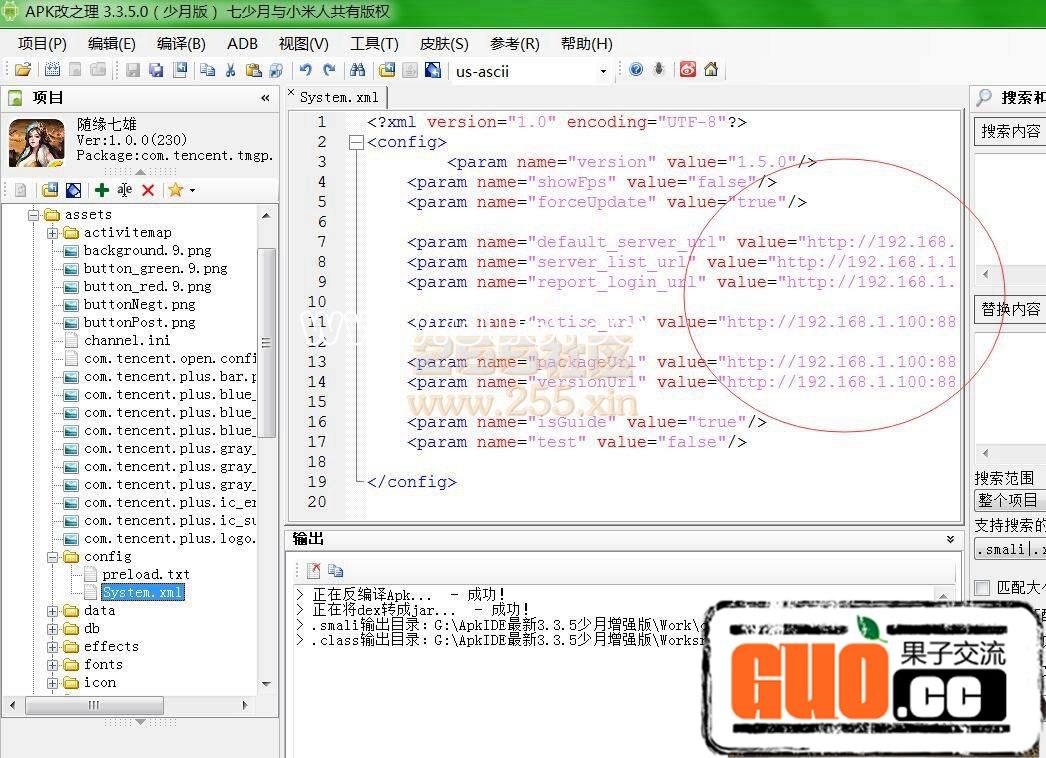
Task: Toggle the 匹配大小写 checkbox
Action: point(982,588)
